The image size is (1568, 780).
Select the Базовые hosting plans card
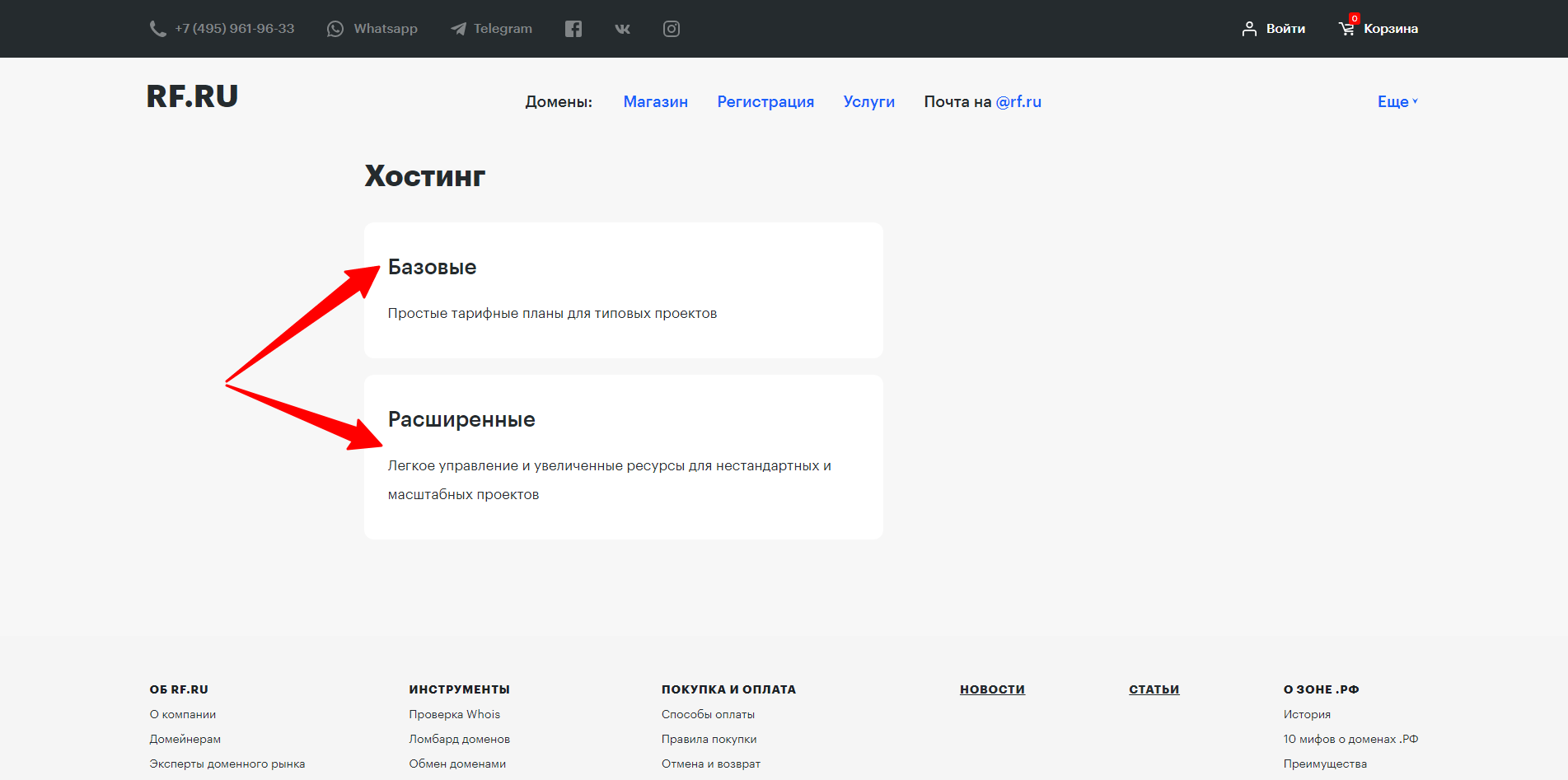pos(623,290)
